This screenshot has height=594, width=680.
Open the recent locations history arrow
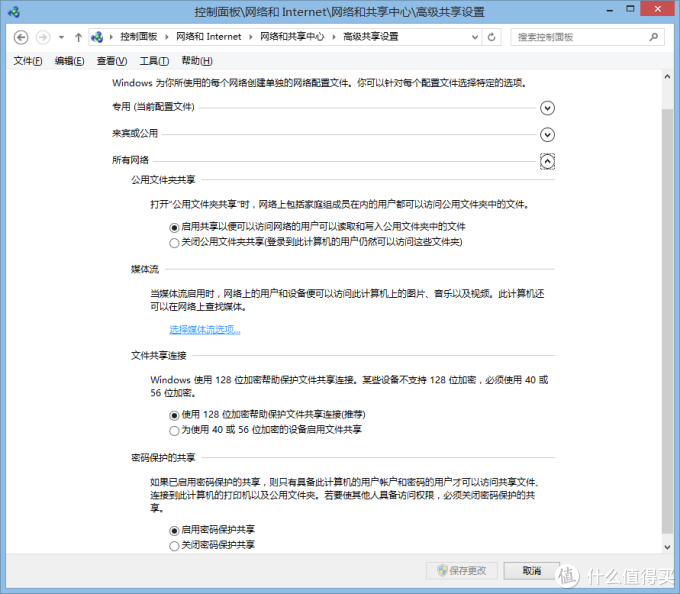click(62, 37)
